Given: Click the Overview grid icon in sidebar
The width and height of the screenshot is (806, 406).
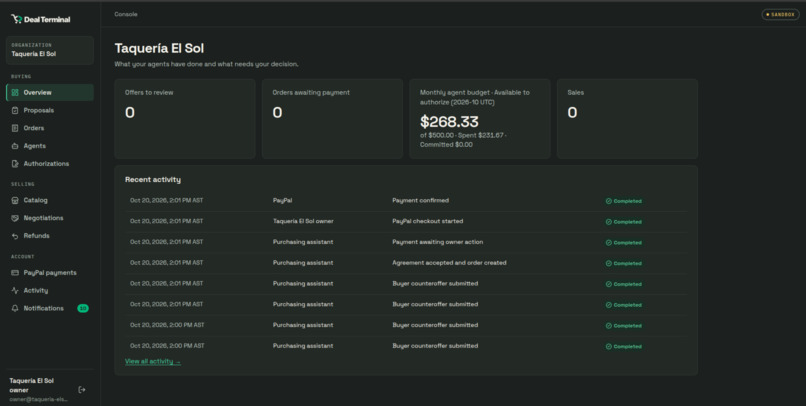Looking at the screenshot, I should point(15,93).
